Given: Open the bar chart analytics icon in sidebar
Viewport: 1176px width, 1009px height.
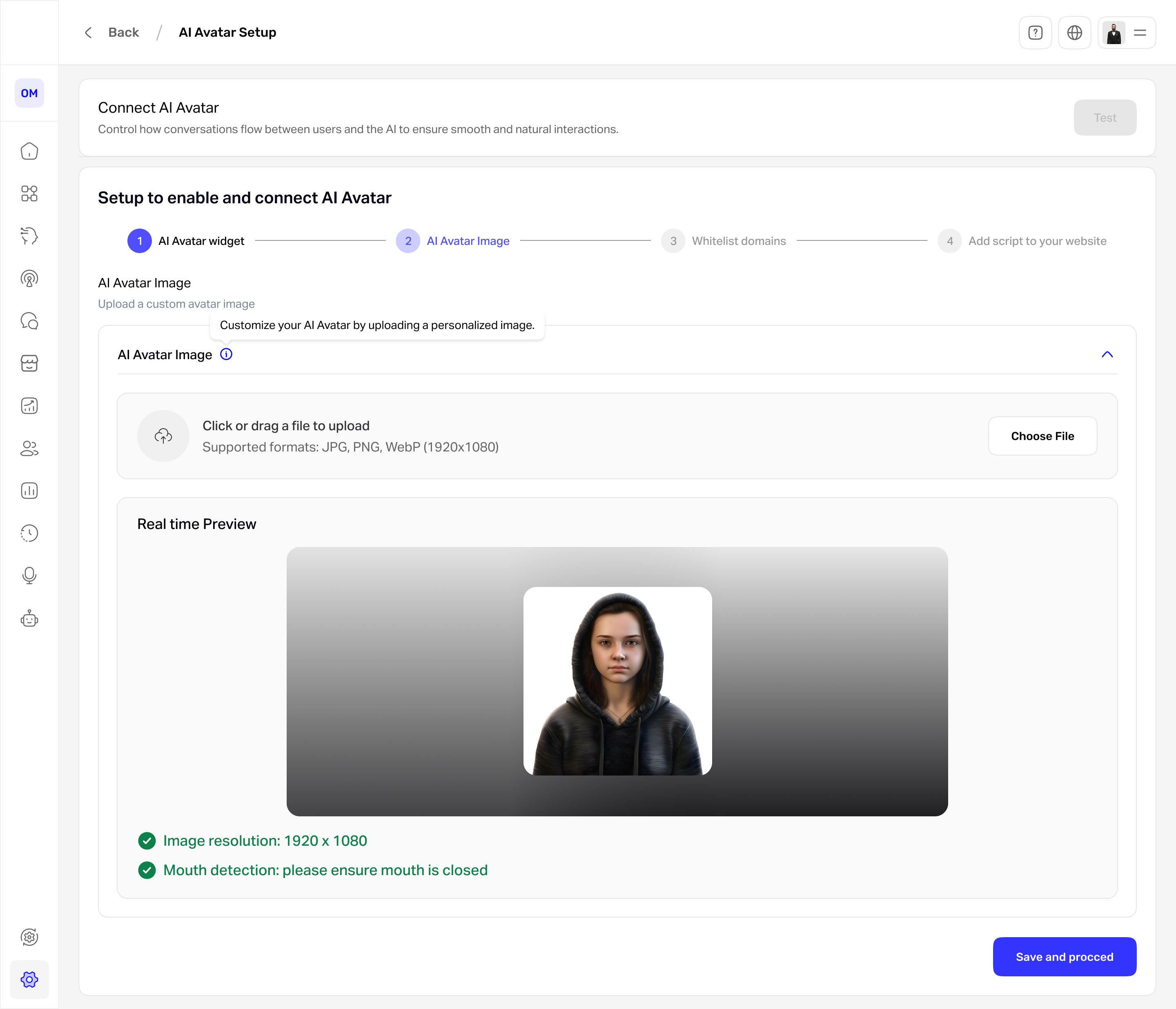Looking at the screenshot, I should pyautogui.click(x=29, y=491).
